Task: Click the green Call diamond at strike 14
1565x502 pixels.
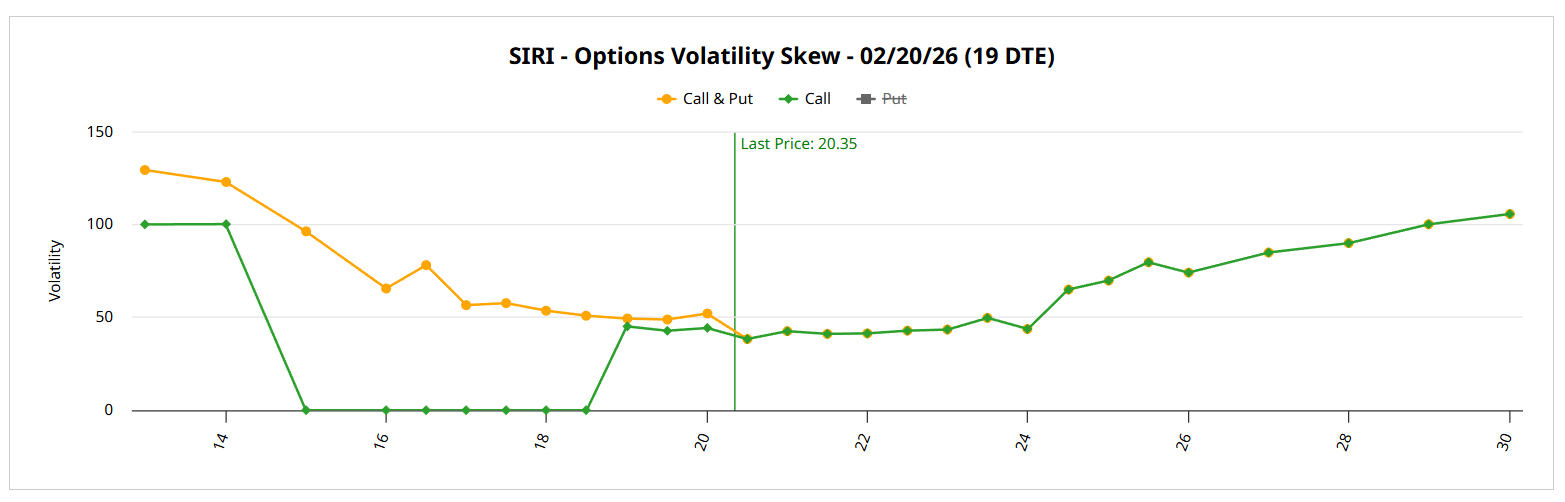Action: click(226, 224)
